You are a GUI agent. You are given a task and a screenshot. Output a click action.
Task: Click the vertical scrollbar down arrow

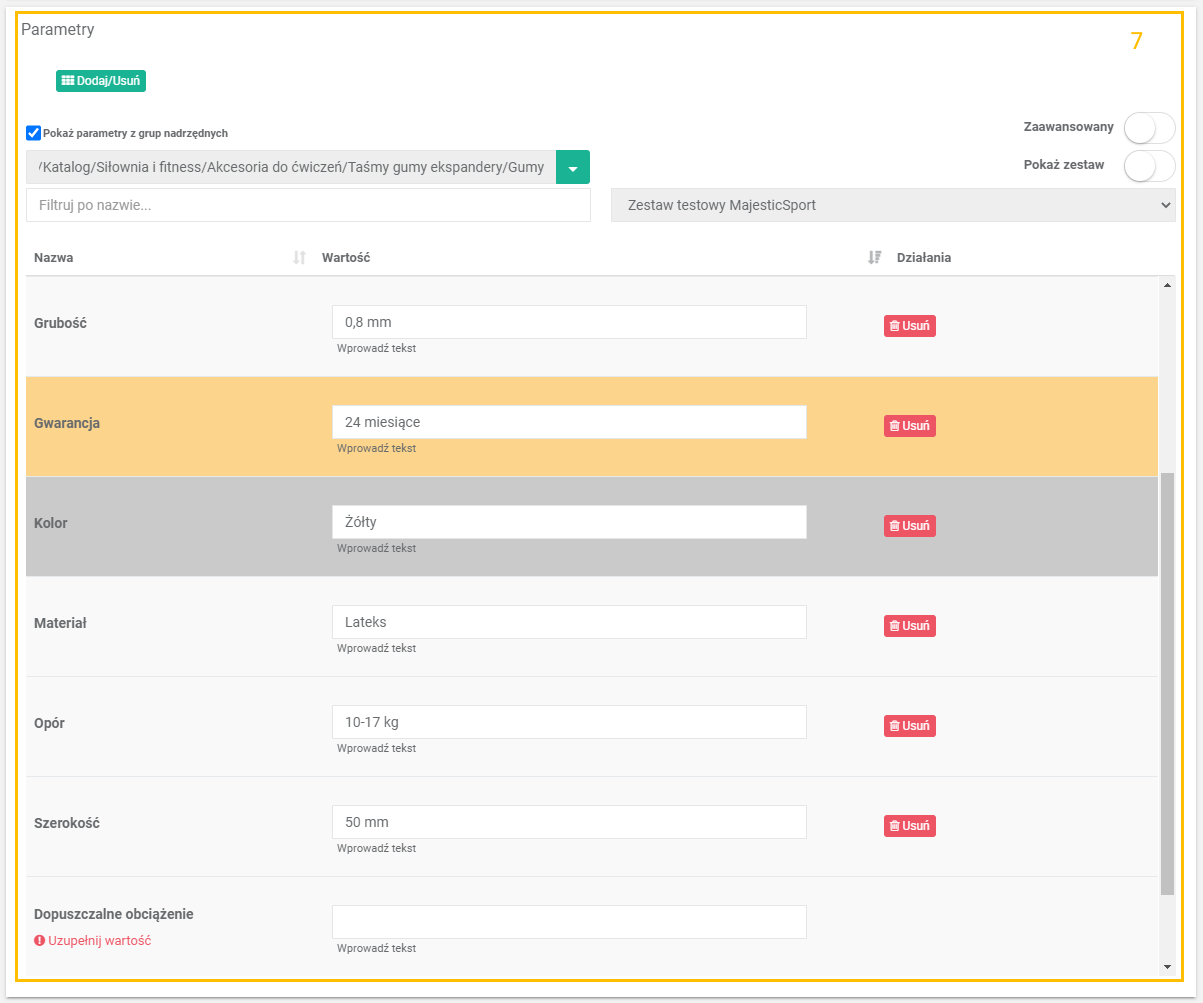tap(1167, 966)
